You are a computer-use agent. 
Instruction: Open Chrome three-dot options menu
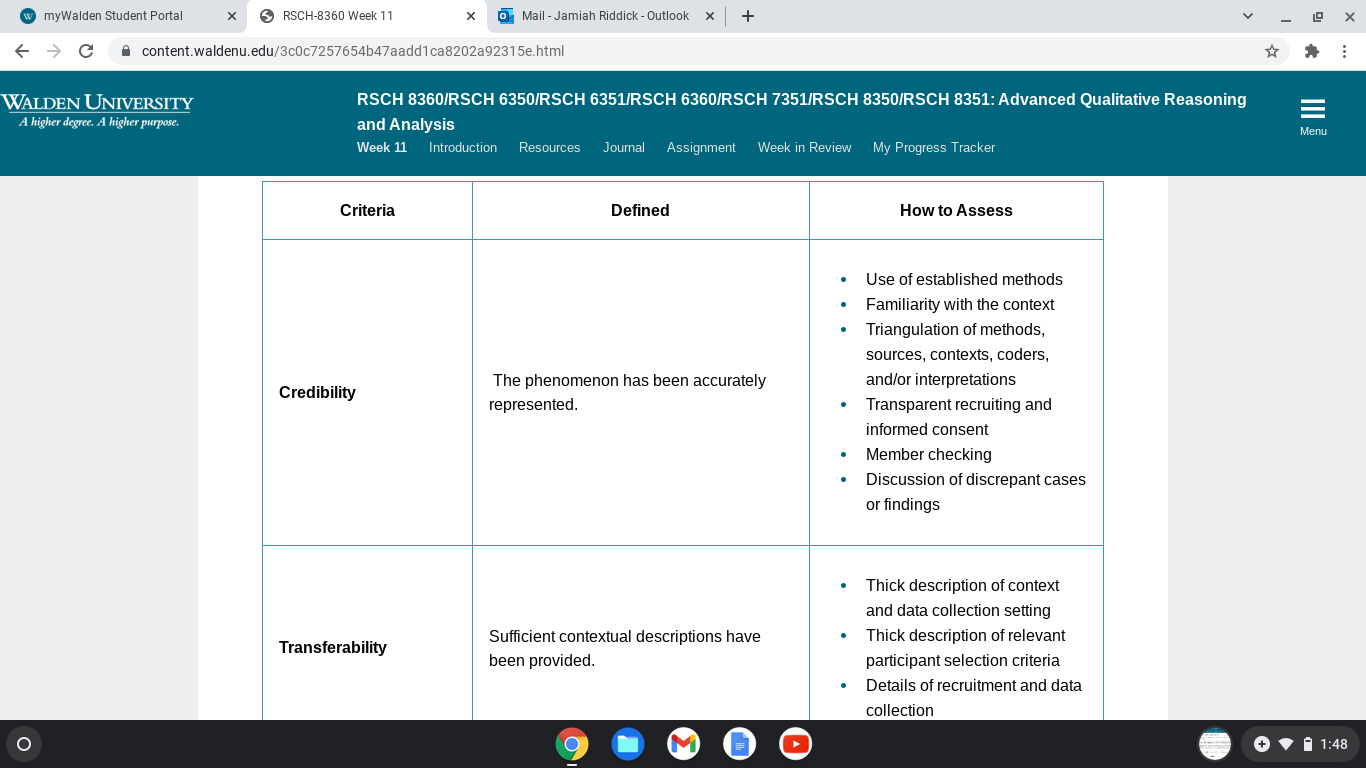click(x=1344, y=51)
